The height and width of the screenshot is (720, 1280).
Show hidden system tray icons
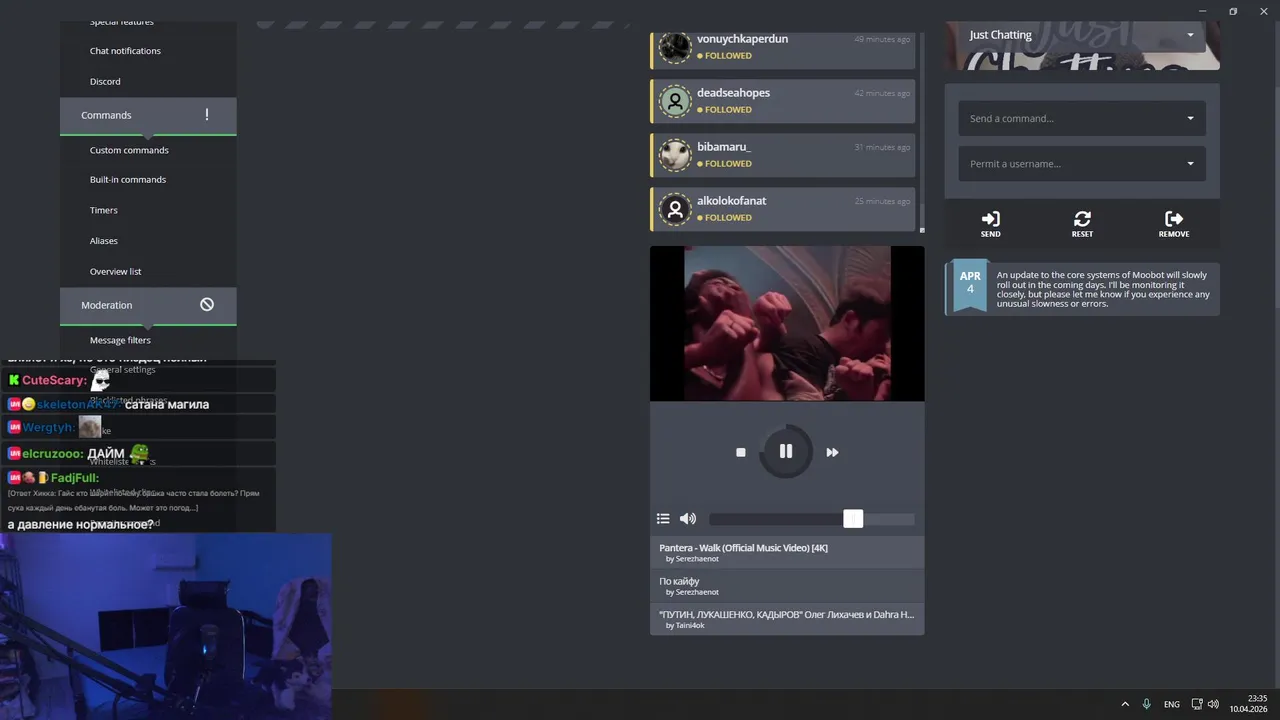point(1125,704)
